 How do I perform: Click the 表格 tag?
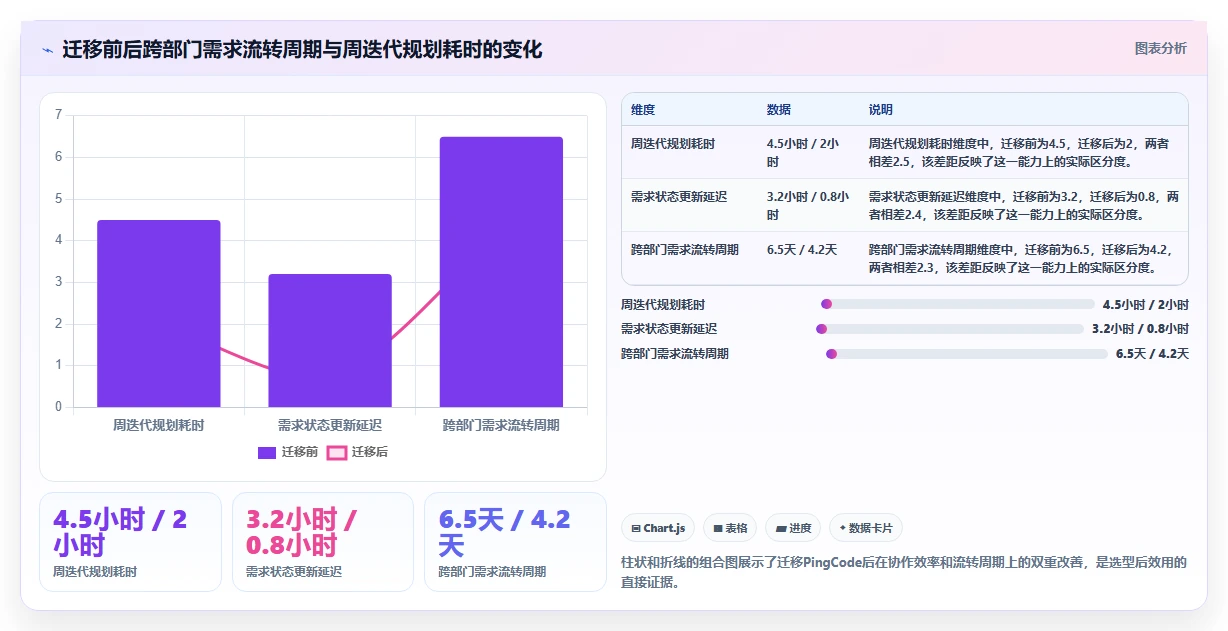coord(730,528)
